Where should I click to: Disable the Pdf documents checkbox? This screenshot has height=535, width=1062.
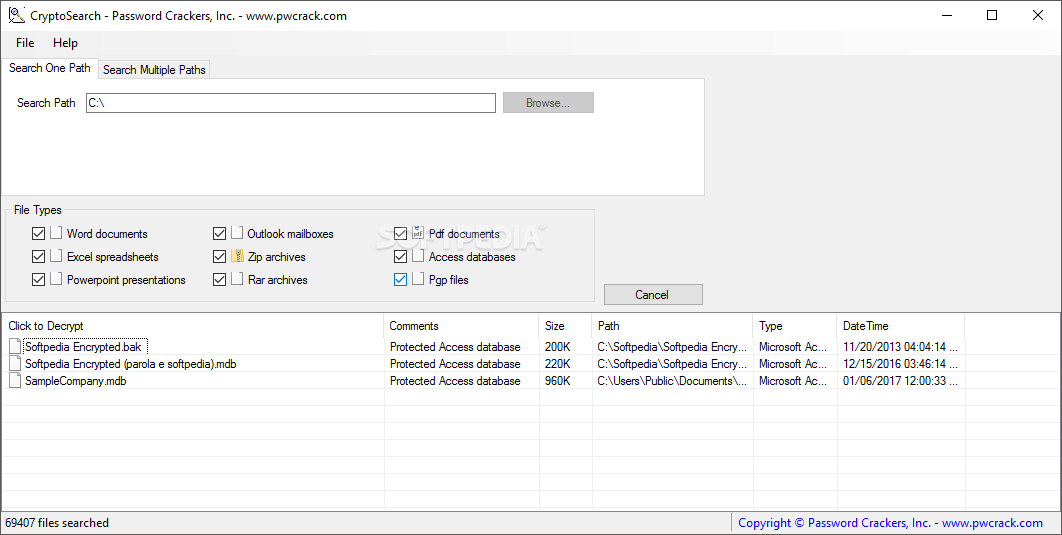click(x=400, y=234)
